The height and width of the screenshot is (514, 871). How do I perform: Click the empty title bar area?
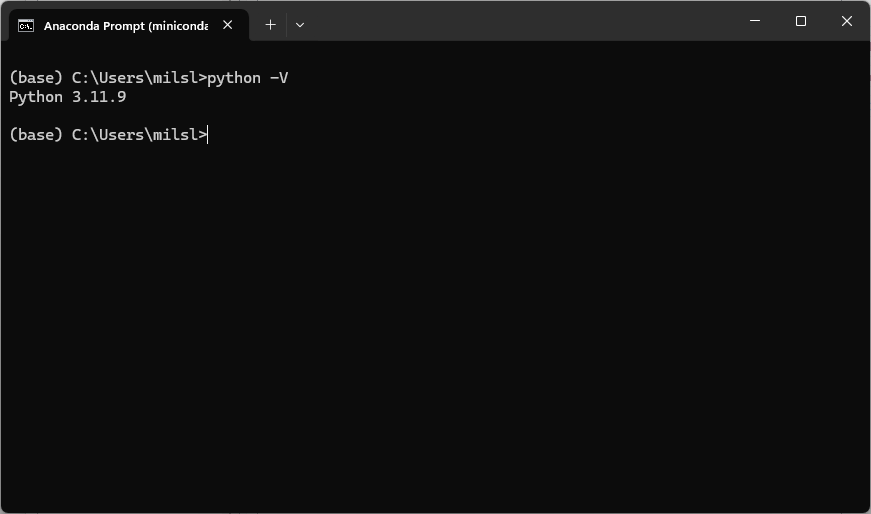click(520, 21)
